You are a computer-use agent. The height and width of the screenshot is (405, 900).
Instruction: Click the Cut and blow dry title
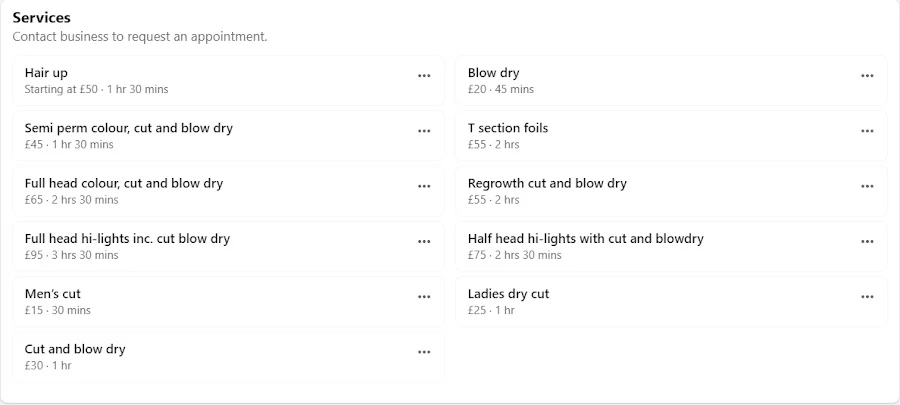coord(75,349)
